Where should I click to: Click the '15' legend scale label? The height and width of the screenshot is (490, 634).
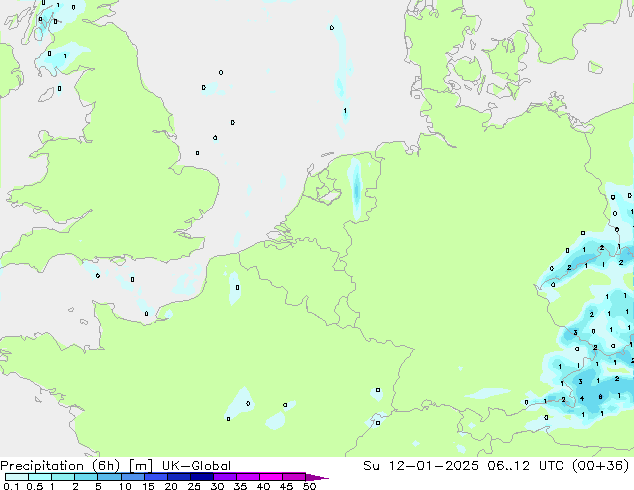(x=148, y=486)
